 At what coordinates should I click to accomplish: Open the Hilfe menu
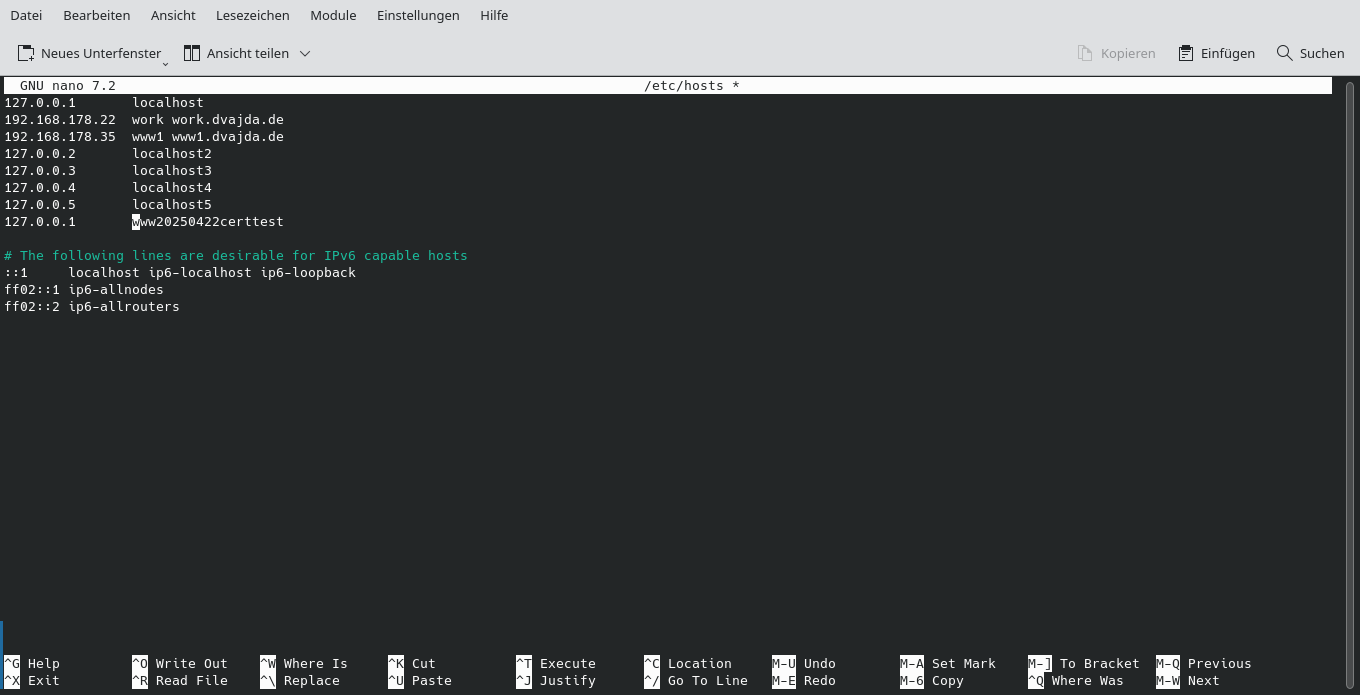pyautogui.click(x=494, y=15)
